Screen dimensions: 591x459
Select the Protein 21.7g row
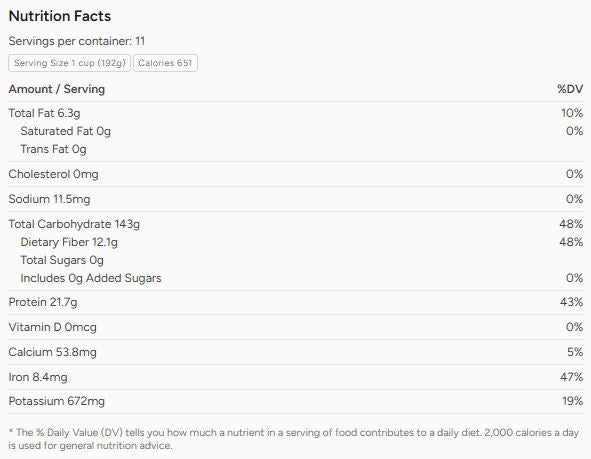296,302
